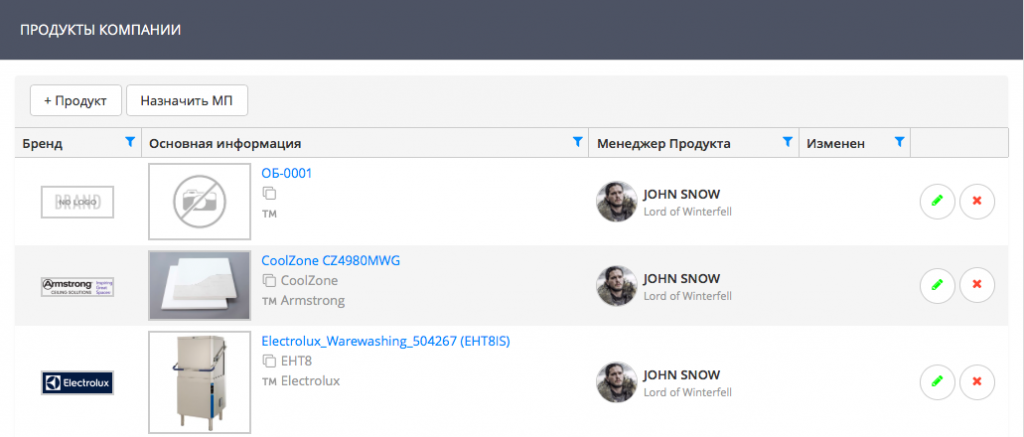Edit the Electrolux Warewashing product
Viewport: 1024px width, 437px height.
coord(937,381)
